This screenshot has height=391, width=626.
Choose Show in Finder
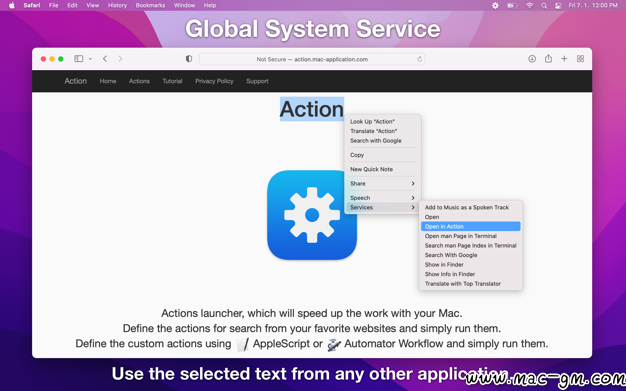(471, 265)
